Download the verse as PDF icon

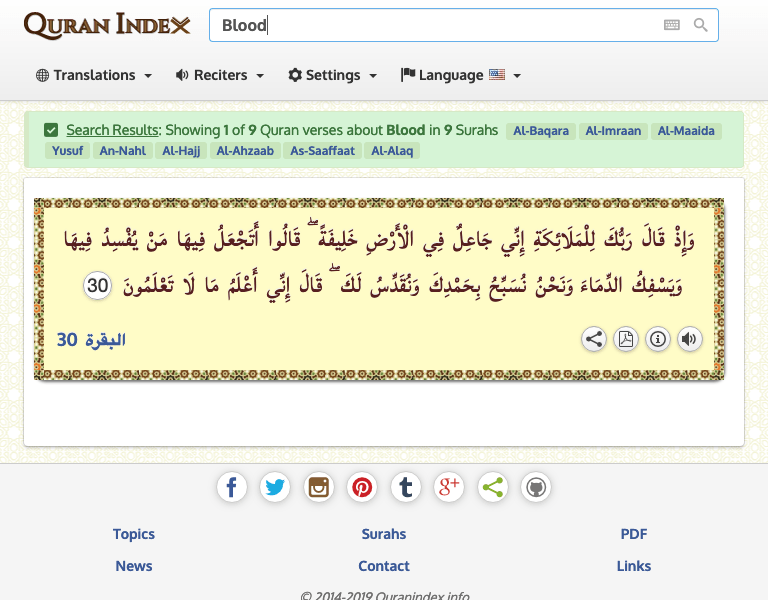pos(625,339)
